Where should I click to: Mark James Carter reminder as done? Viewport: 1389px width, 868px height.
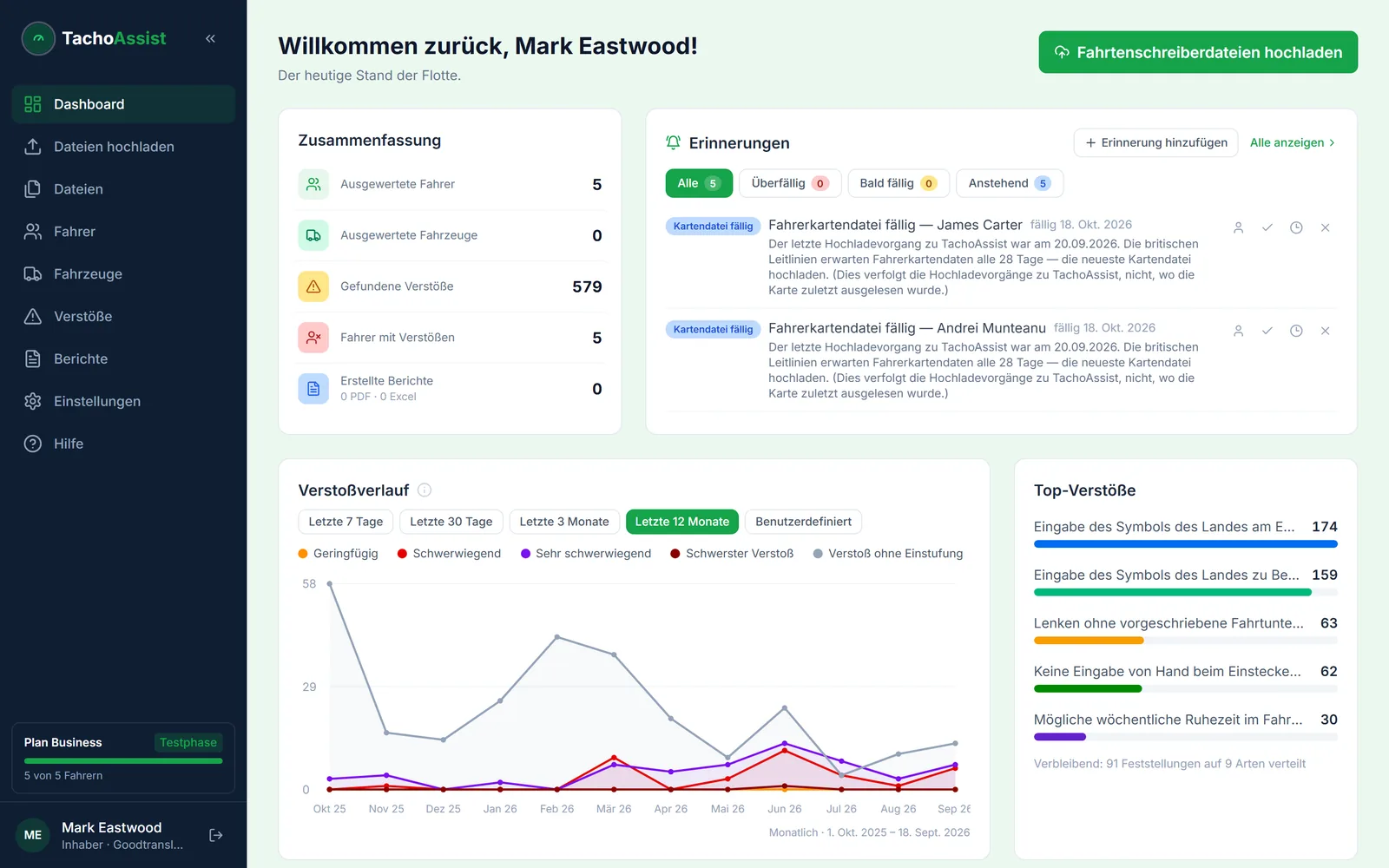[x=1267, y=227]
